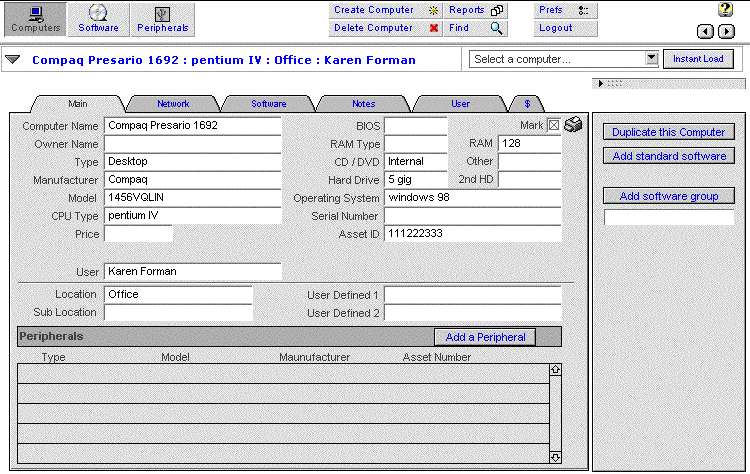
Task: Click the Manufacturer field showing Compaq
Action: pos(193,180)
